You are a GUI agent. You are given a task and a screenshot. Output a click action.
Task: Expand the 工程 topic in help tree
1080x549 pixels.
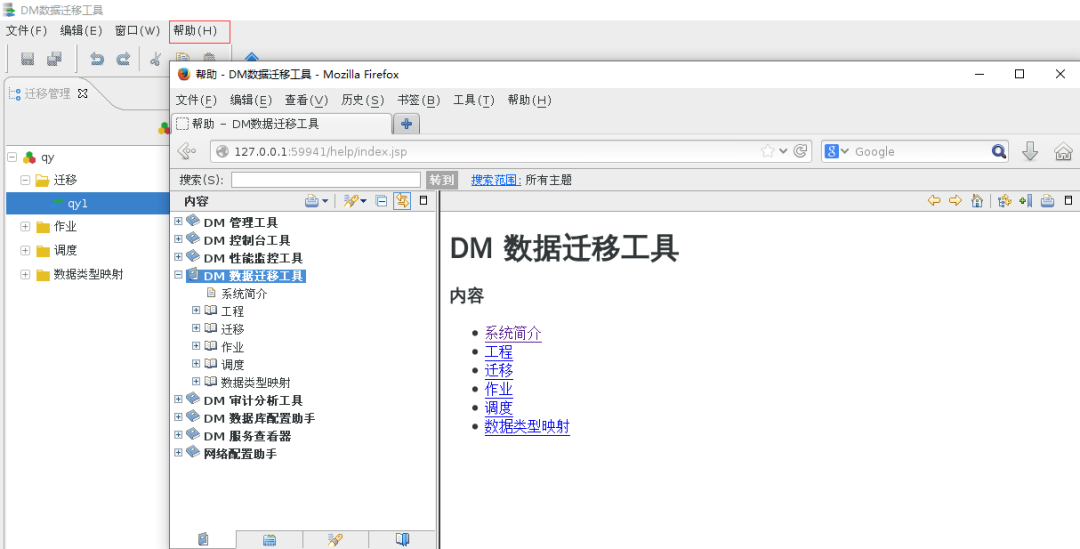click(x=196, y=311)
